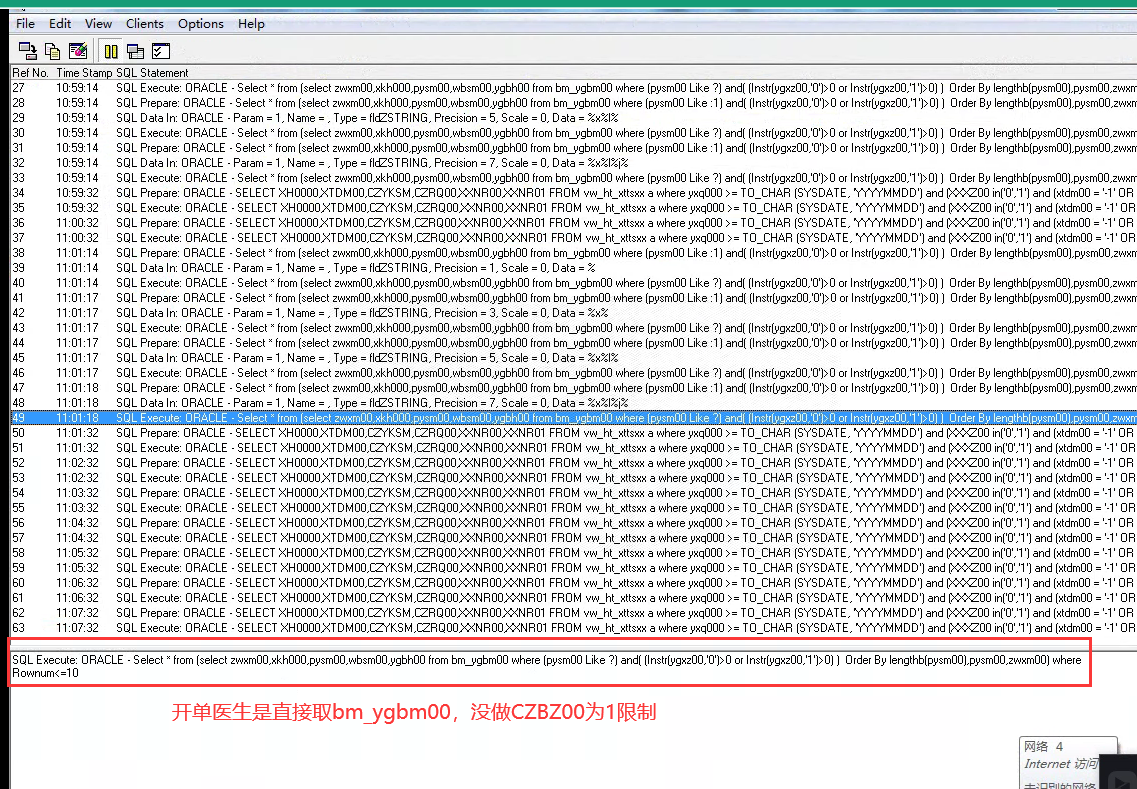This screenshot has width=1137, height=789.
Task: Select row 62 SQL Prepare at 11:07:32
Action: (574, 612)
